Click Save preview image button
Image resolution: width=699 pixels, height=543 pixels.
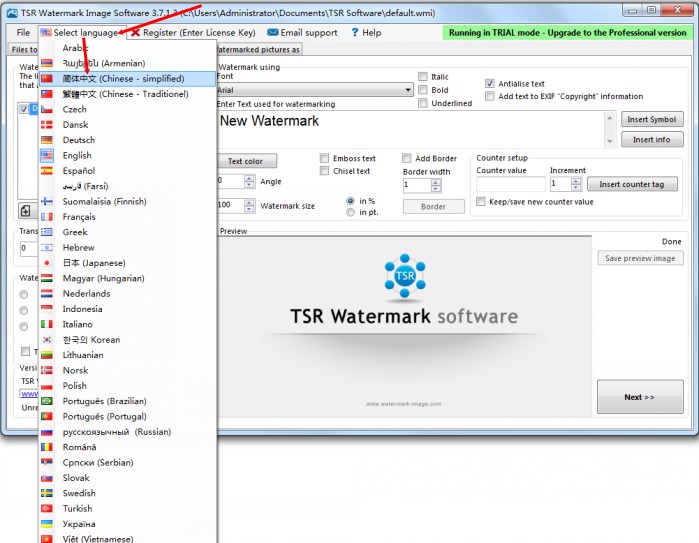tap(640, 258)
